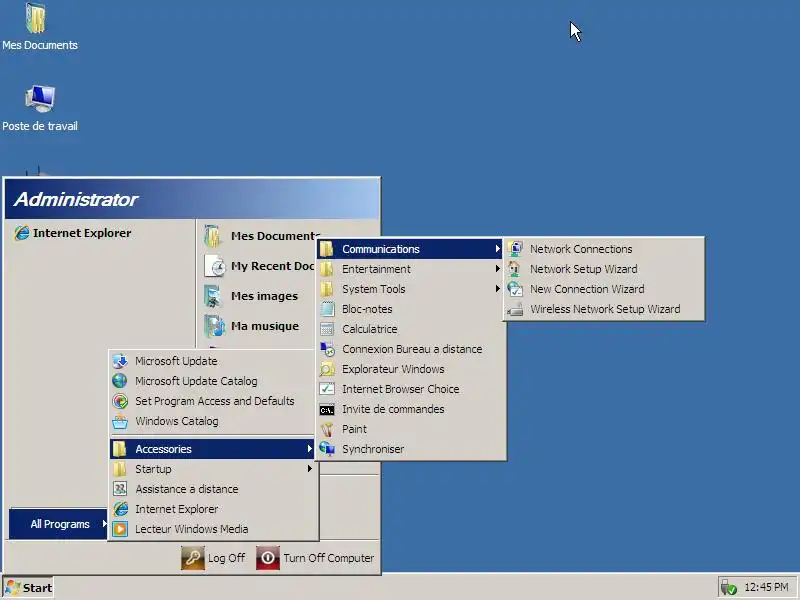
Task: Select the Startup menu entry
Action: point(212,469)
